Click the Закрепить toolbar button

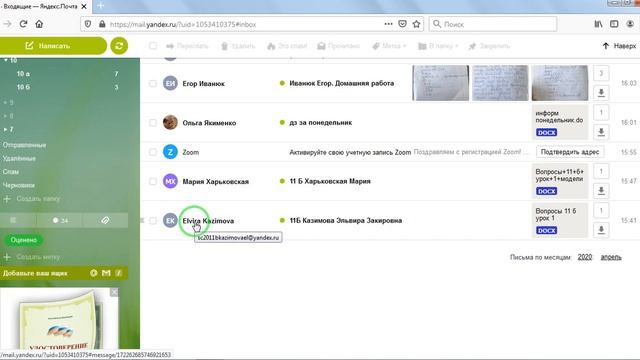[x=489, y=46]
